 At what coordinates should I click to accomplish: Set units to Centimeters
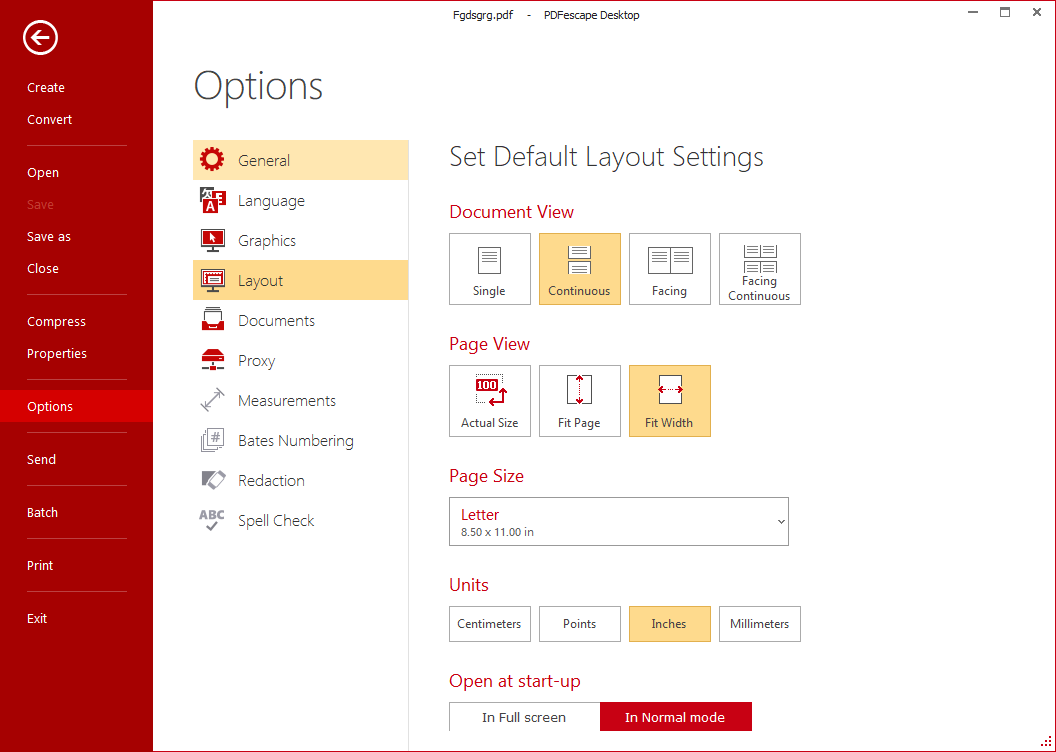tap(489, 624)
